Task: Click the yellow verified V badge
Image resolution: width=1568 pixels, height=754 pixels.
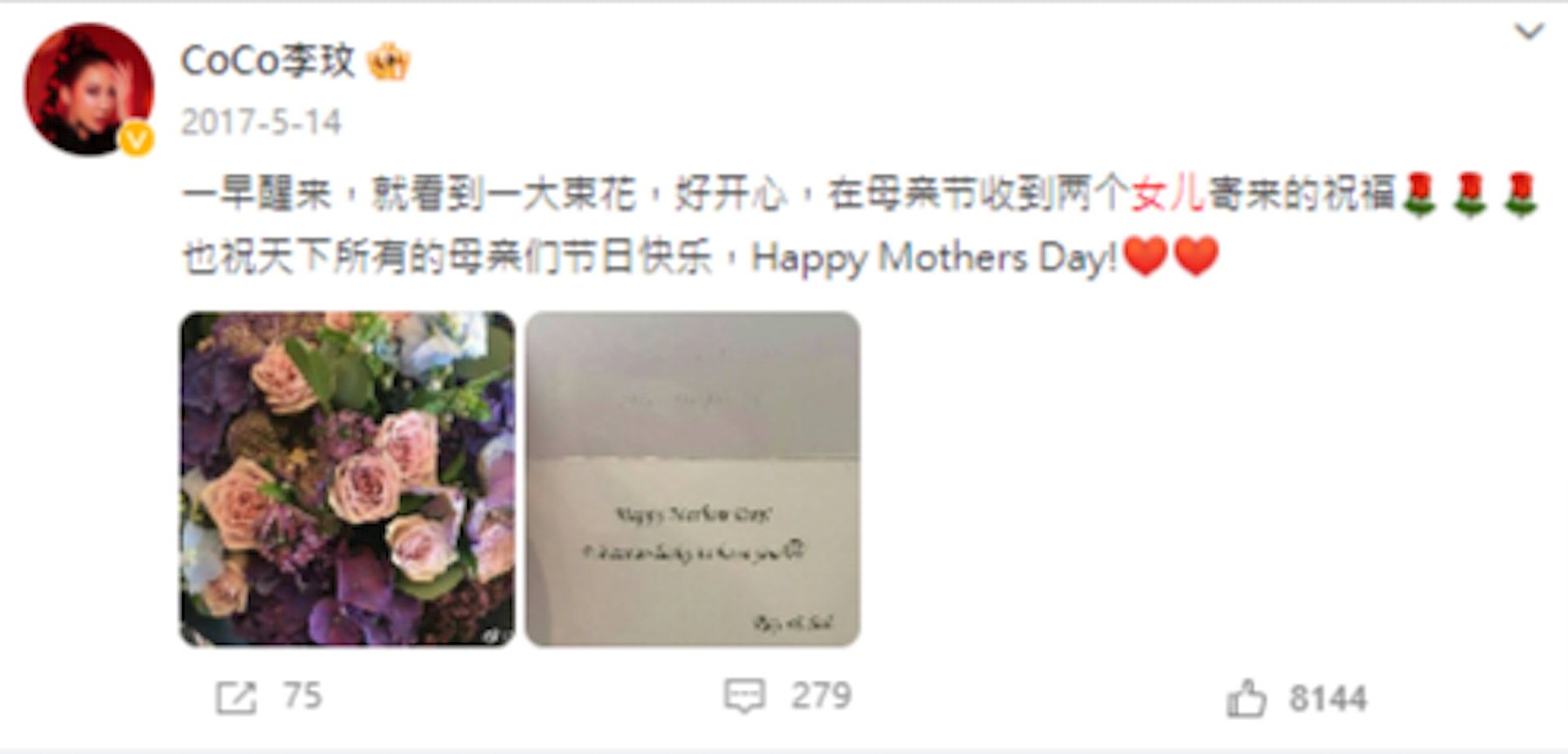Action: click(136, 140)
